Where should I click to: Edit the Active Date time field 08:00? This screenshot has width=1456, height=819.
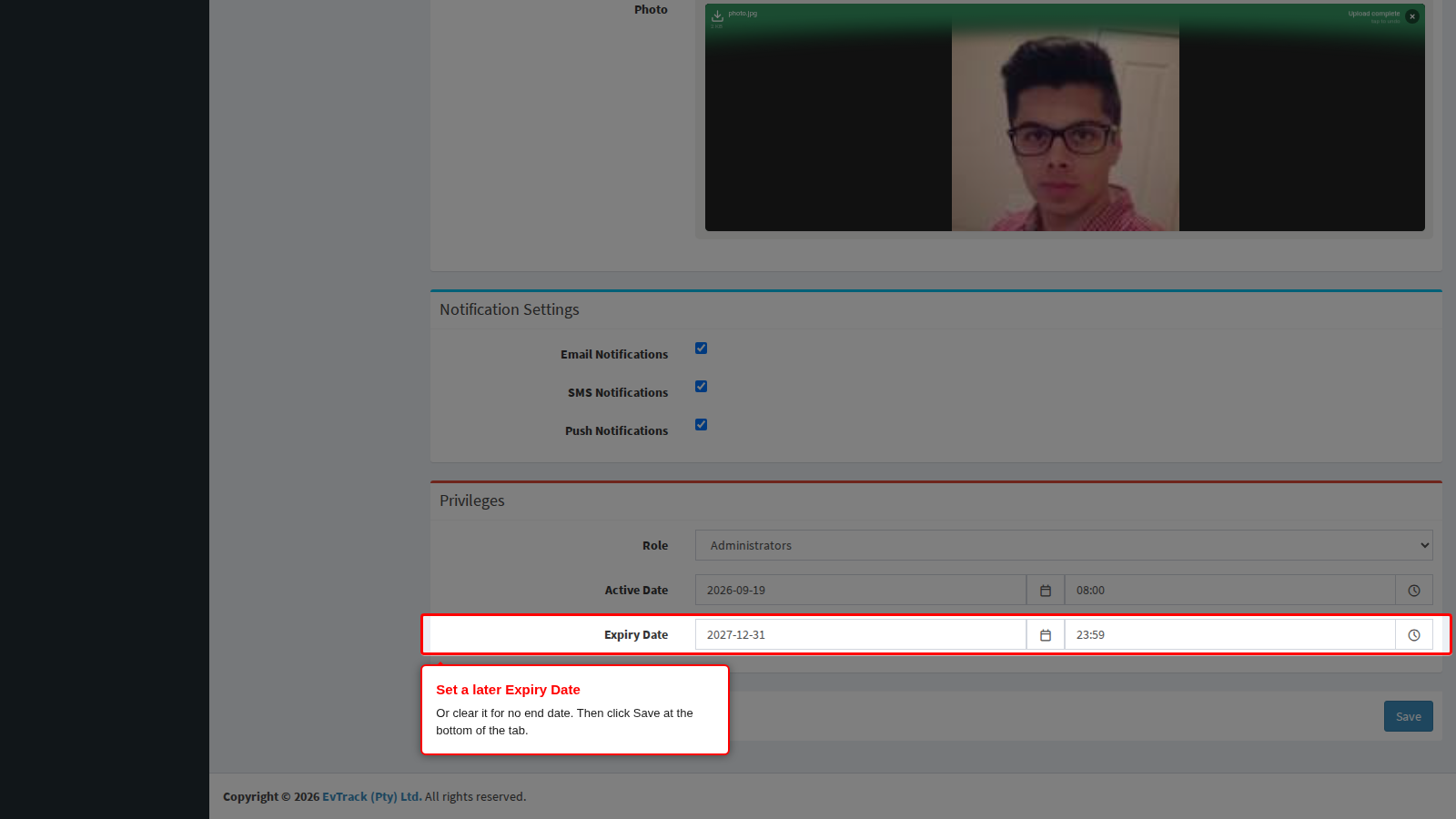[1230, 591]
